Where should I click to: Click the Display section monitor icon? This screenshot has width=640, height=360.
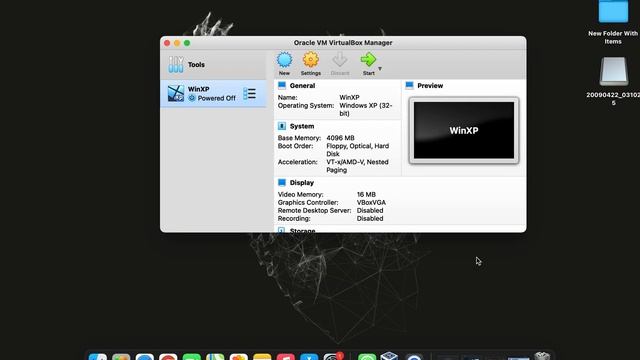pos(282,182)
